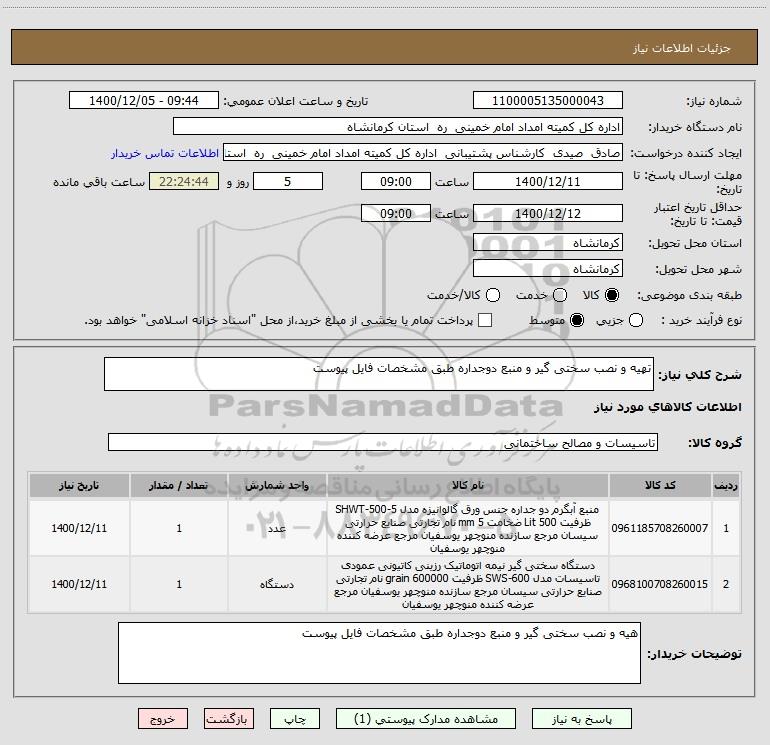The image size is (770, 745).
Task: Open مشاهده مدارک پیوستی (1) button
Action: tap(426, 719)
